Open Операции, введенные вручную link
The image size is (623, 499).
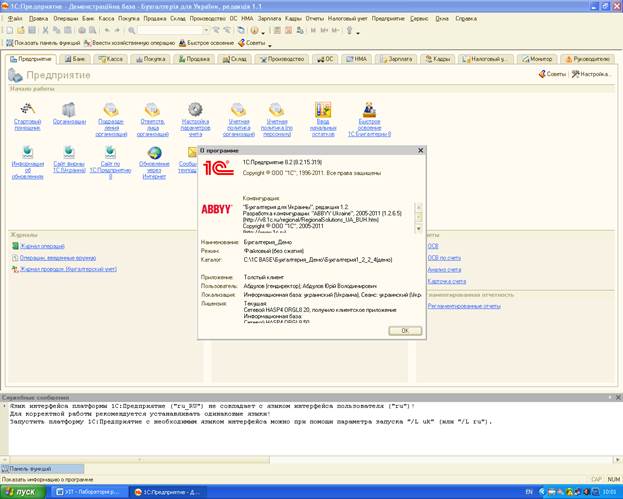pos(58,258)
